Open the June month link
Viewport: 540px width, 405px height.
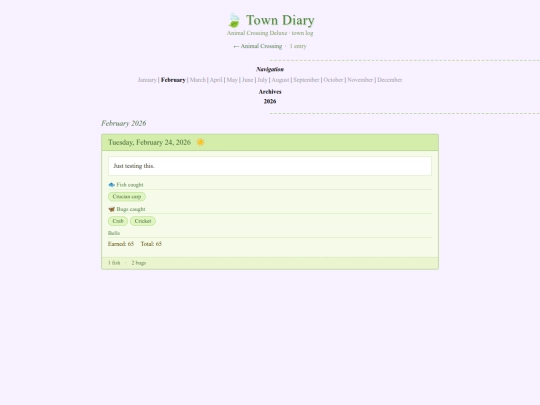tap(248, 80)
